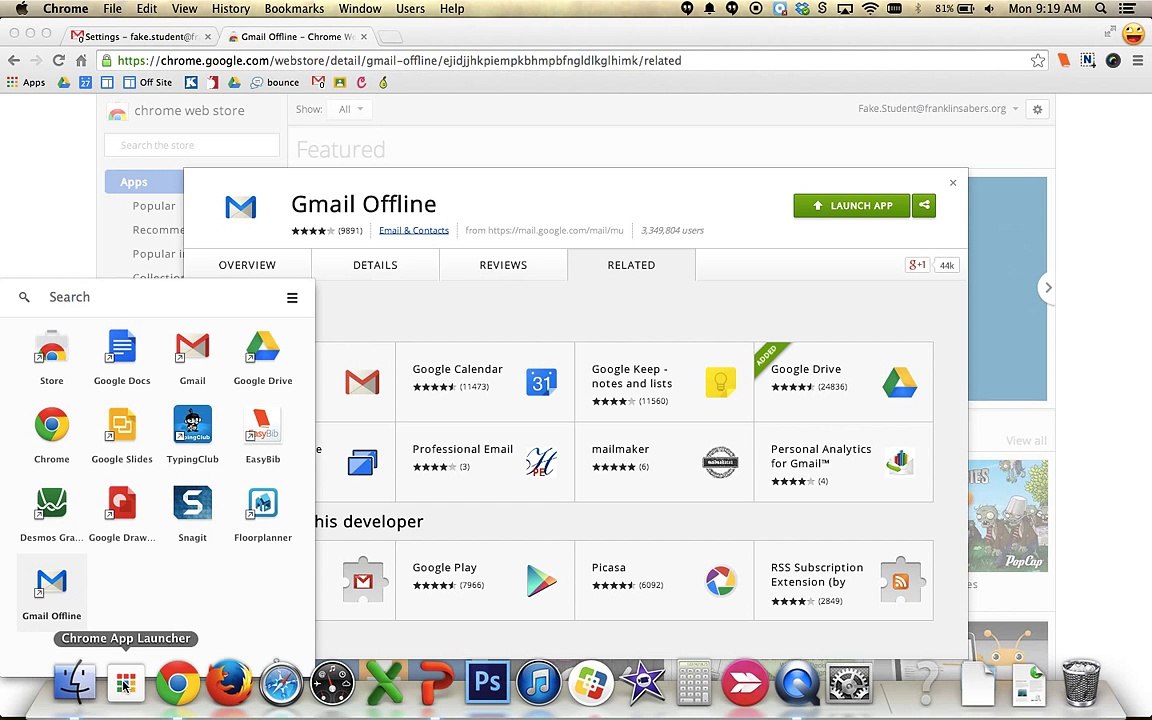The width and height of the screenshot is (1152, 720).
Task: Switch to the Settings browser tab
Action: pos(141,36)
